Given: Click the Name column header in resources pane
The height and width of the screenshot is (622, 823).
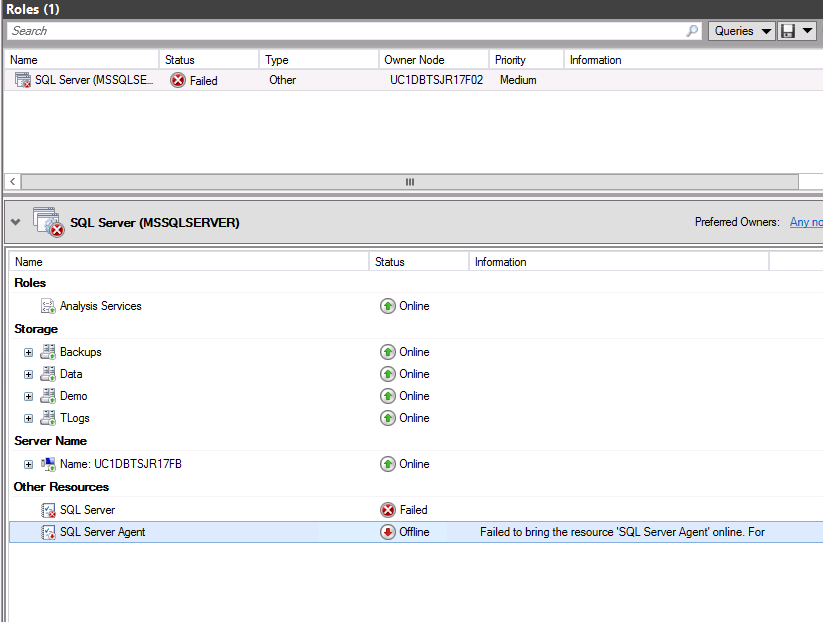Looking at the screenshot, I should click(189, 262).
